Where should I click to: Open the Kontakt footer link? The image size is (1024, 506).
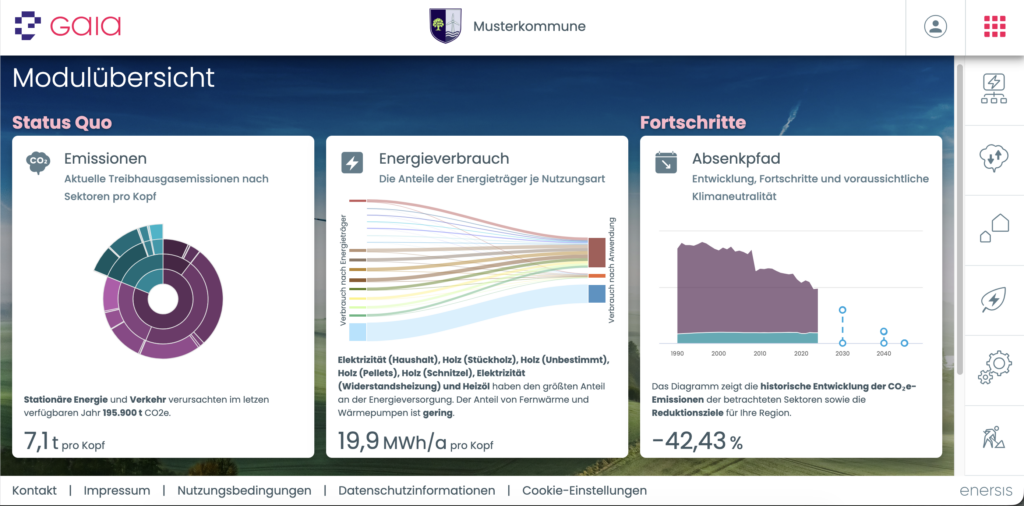(34, 491)
